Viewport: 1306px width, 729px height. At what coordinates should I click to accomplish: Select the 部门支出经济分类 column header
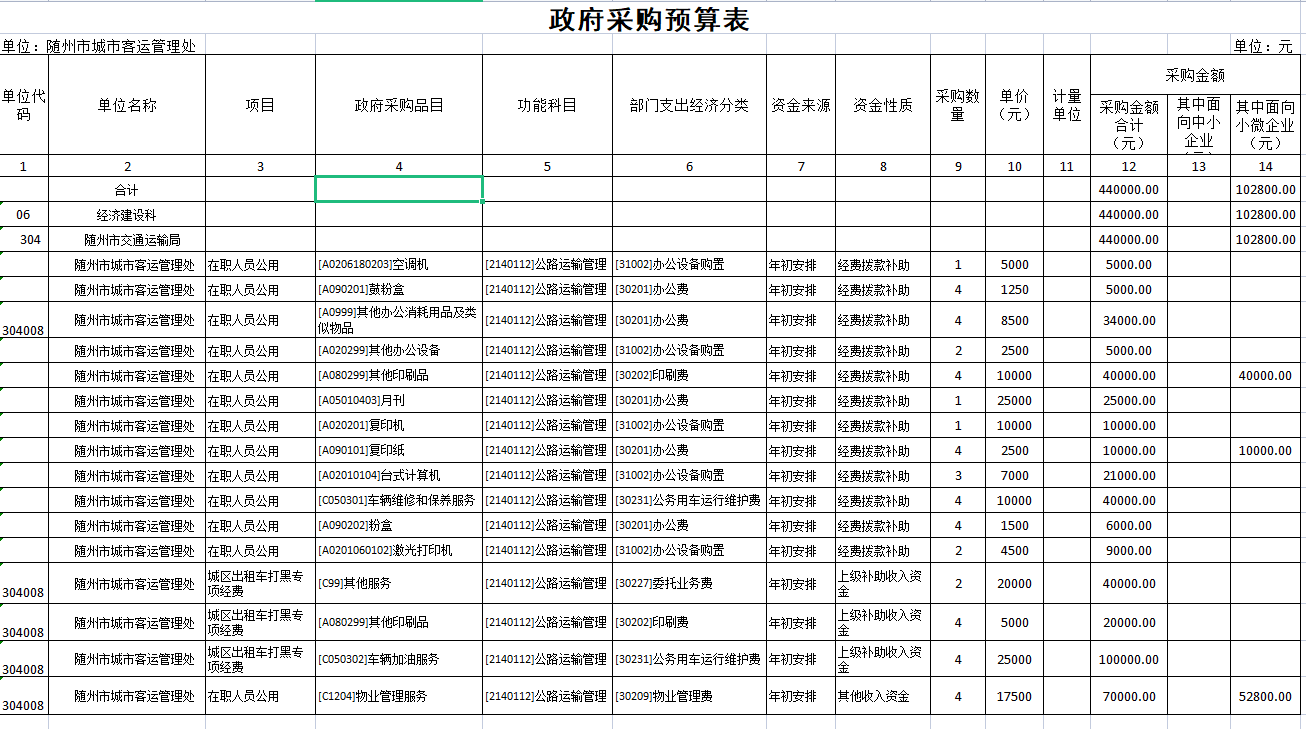[689, 105]
